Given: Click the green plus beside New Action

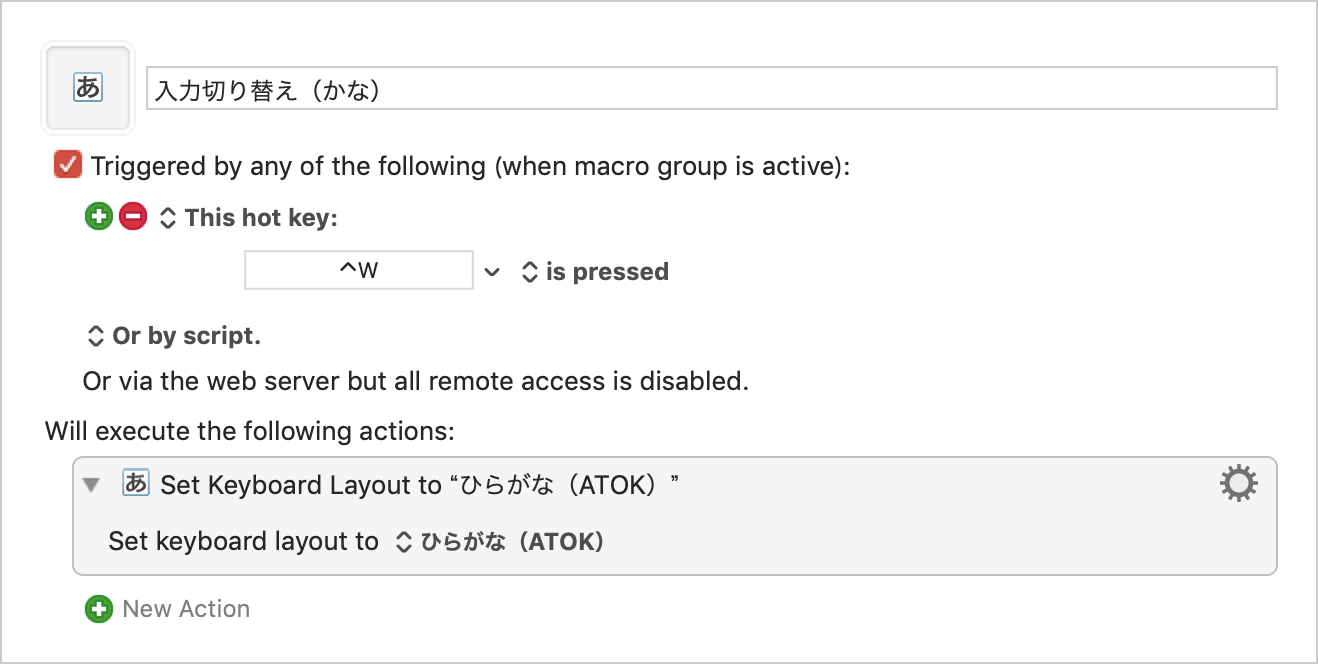Looking at the screenshot, I should click(99, 609).
